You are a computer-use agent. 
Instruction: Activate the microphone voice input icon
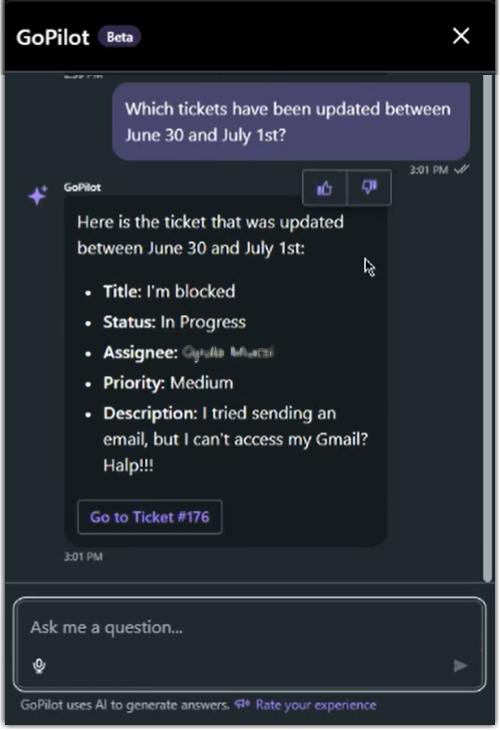40,666
